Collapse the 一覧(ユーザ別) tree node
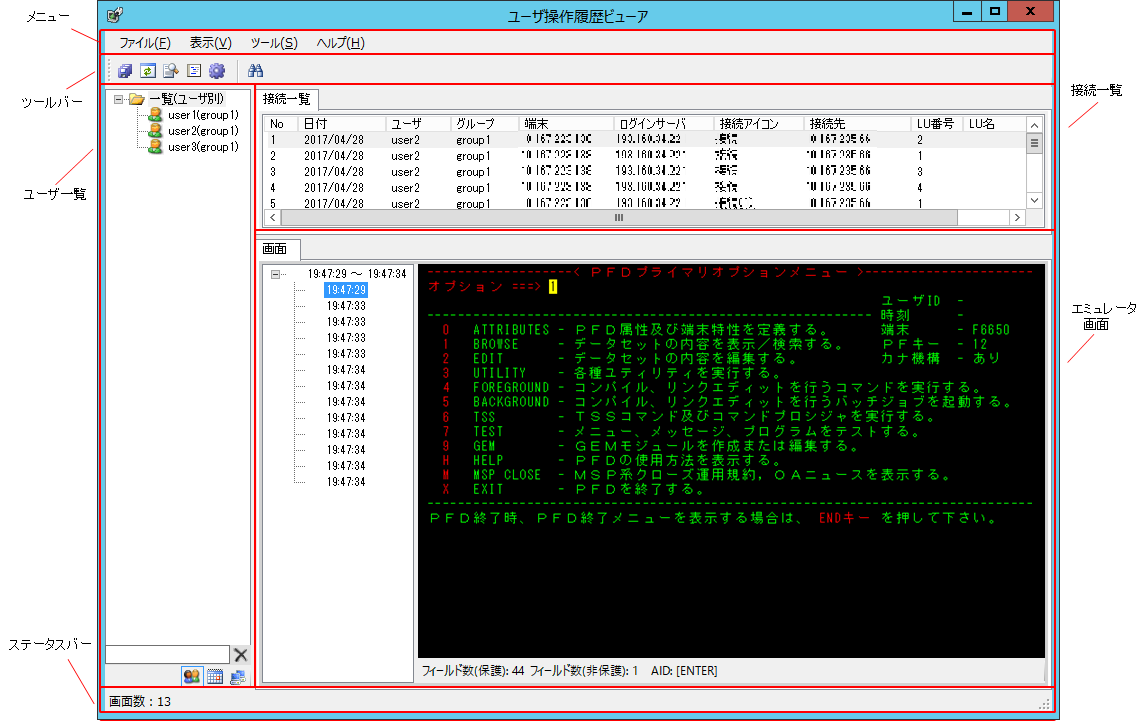 pyautogui.click(x=118, y=99)
